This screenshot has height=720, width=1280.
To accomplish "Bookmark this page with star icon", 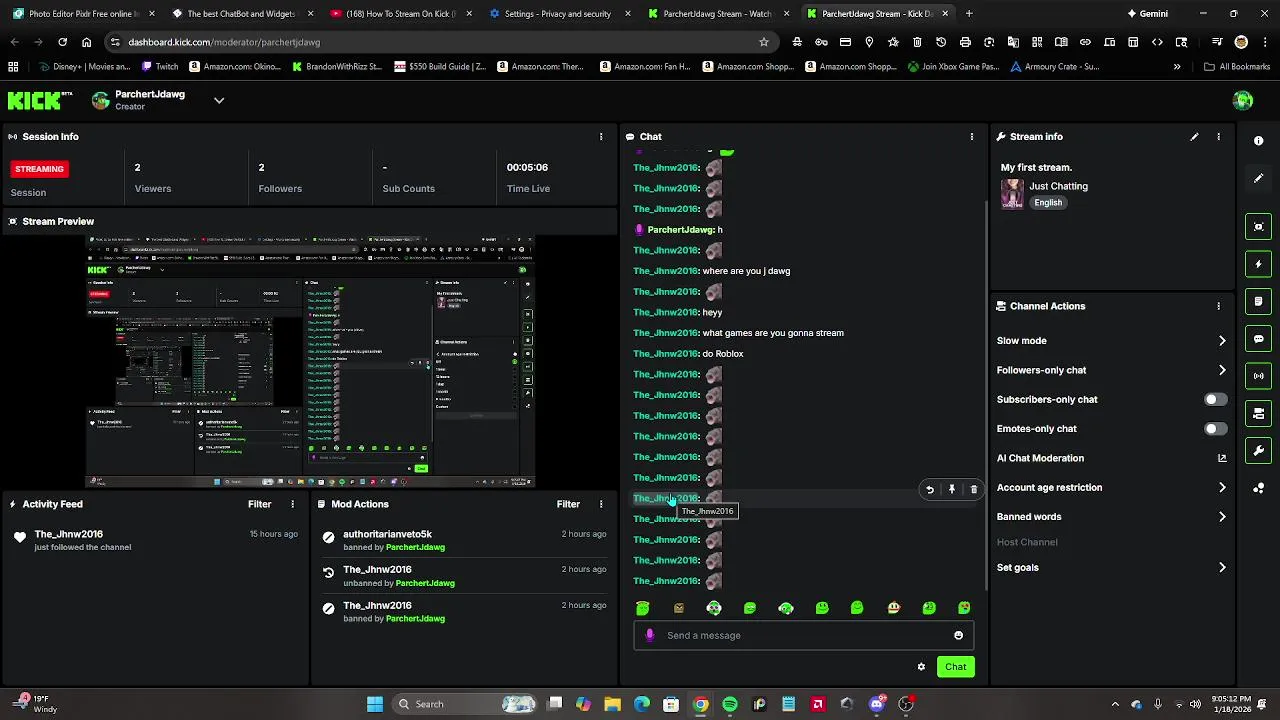I will (764, 42).
